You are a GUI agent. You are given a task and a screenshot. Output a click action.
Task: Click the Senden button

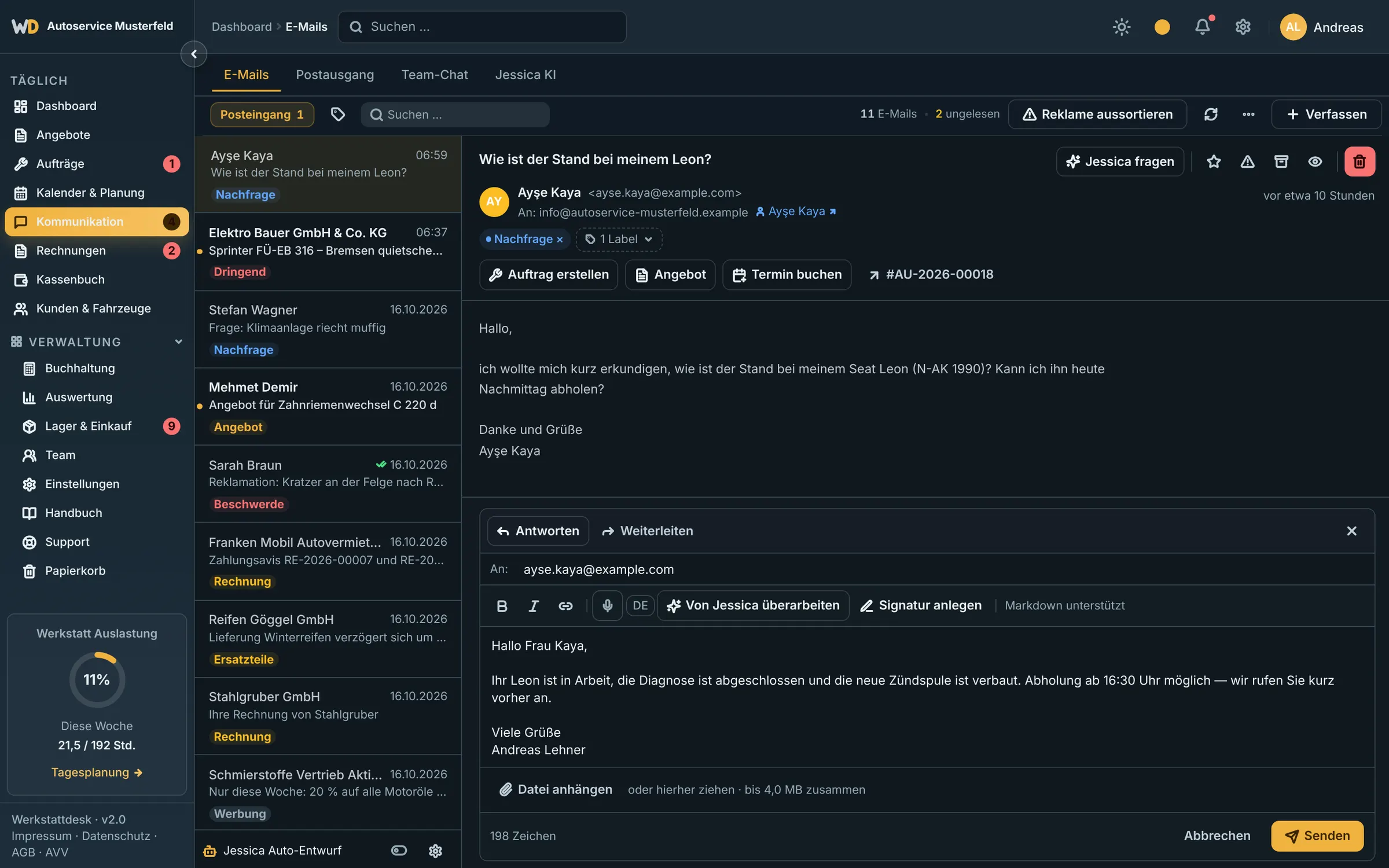[x=1317, y=836]
